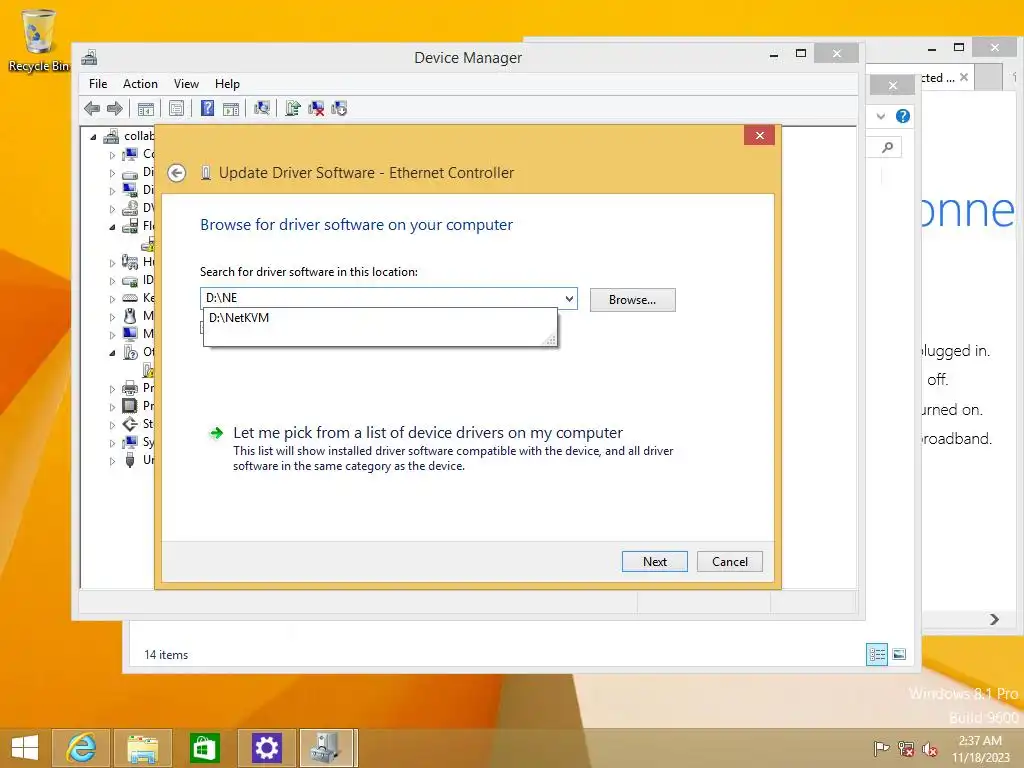This screenshot has height=768, width=1024.
Task: Collapse the root computer node in device tree
Action: point(93,137)
